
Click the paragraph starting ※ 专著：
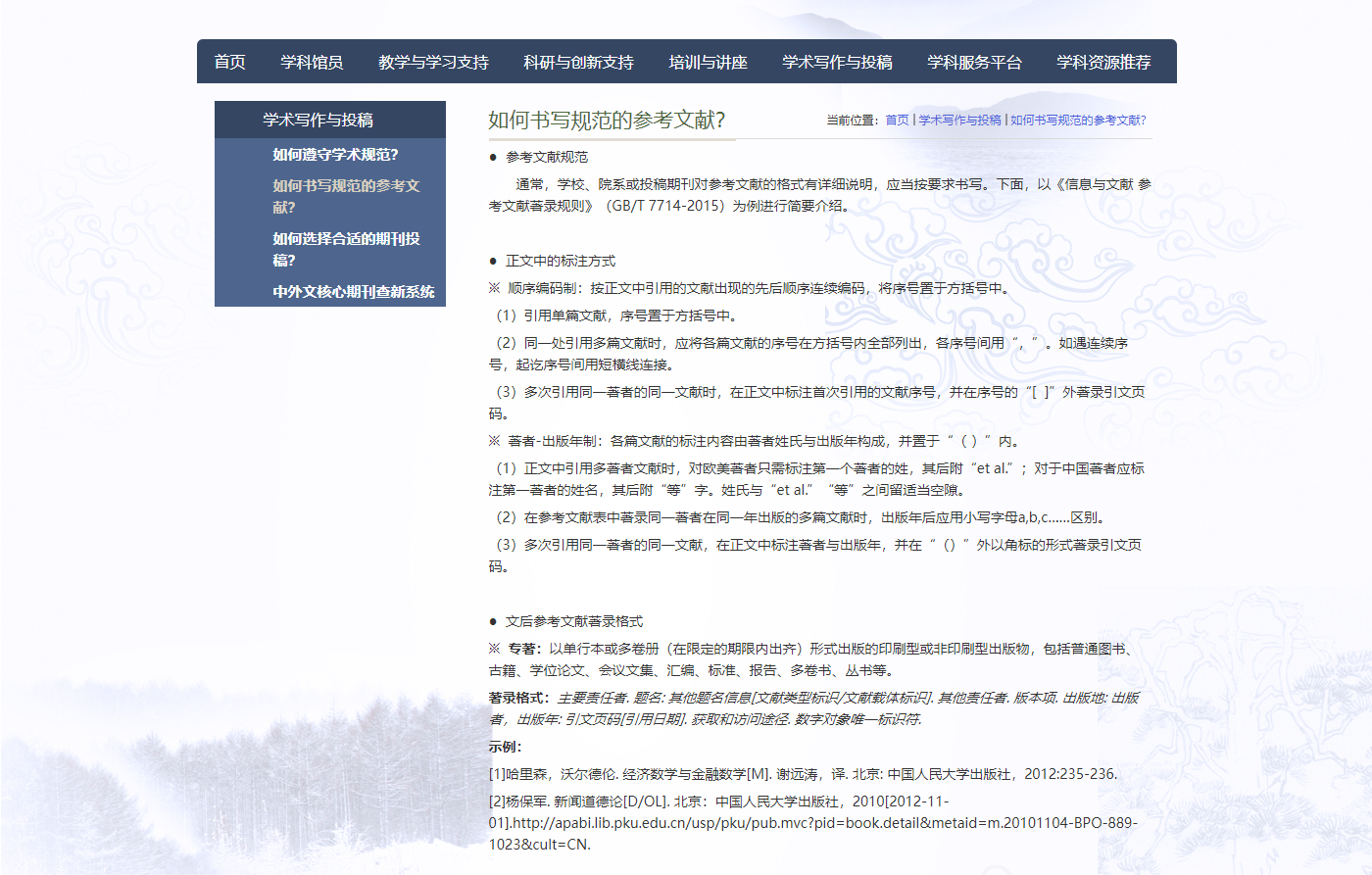coord(812,659)
